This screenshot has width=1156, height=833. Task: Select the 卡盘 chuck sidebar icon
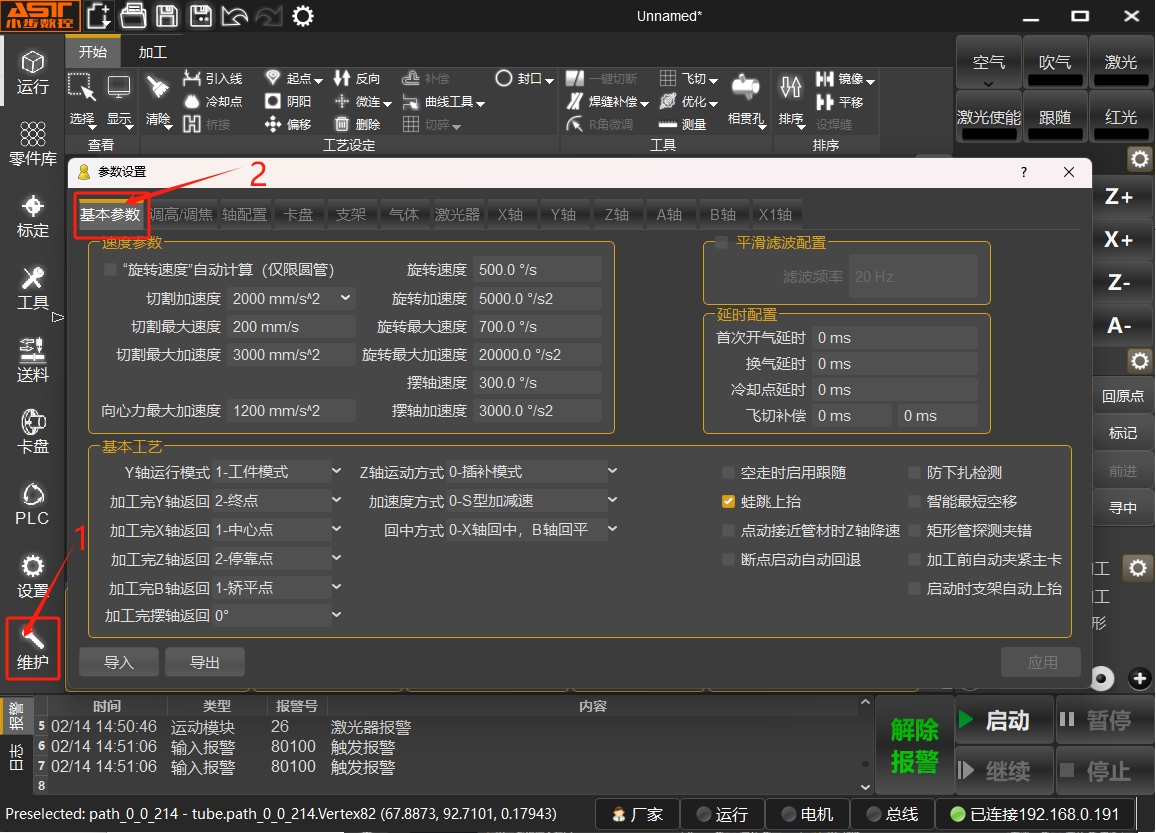pos(32,431)
